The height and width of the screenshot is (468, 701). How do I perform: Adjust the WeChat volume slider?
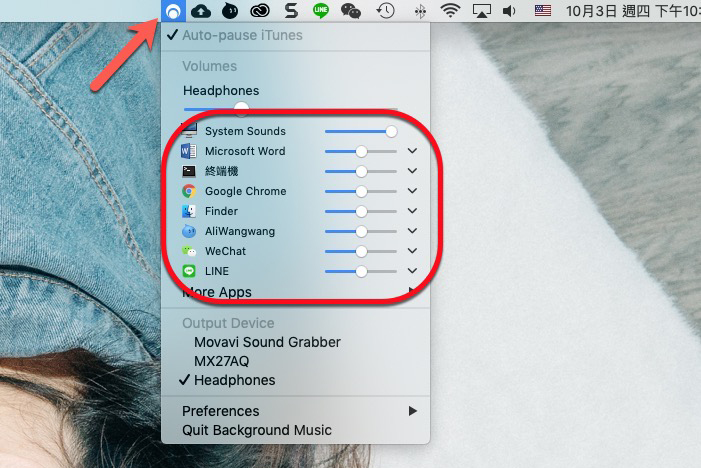pyautogui.click(x=361, y=251)
